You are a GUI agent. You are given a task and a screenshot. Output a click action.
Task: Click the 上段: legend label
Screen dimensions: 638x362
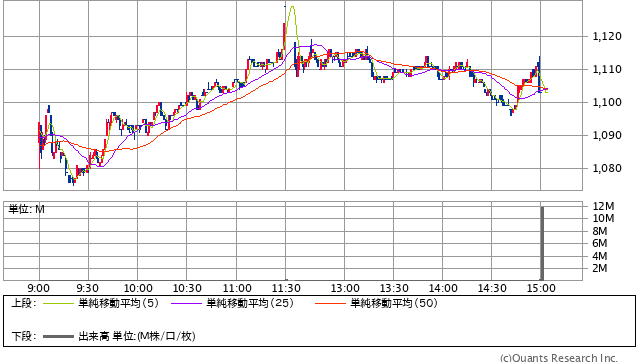click(24, 303)
